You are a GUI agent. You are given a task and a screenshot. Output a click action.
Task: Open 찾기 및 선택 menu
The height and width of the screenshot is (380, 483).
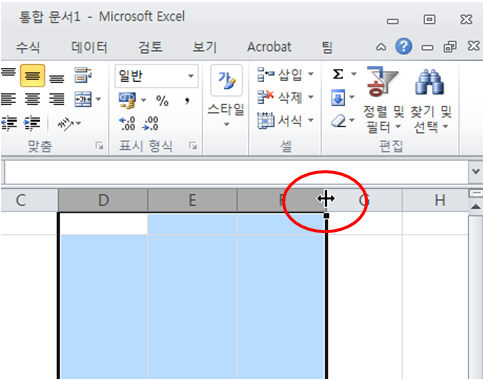(x=431, y=100)
